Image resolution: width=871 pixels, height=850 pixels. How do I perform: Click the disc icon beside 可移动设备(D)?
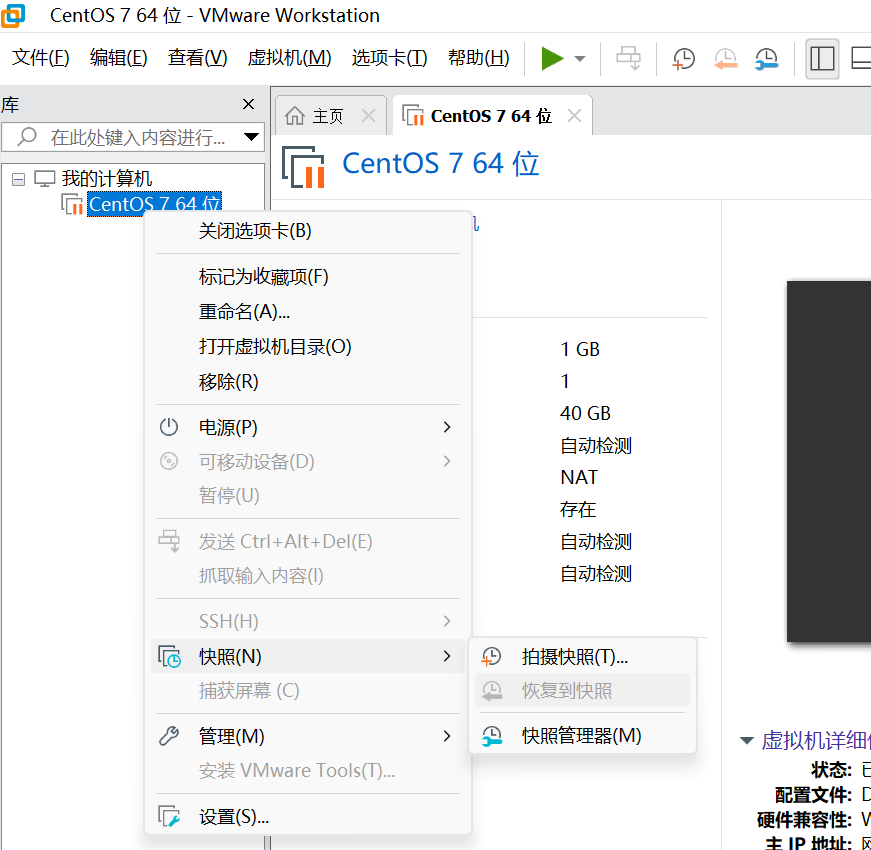coord(169,462)
